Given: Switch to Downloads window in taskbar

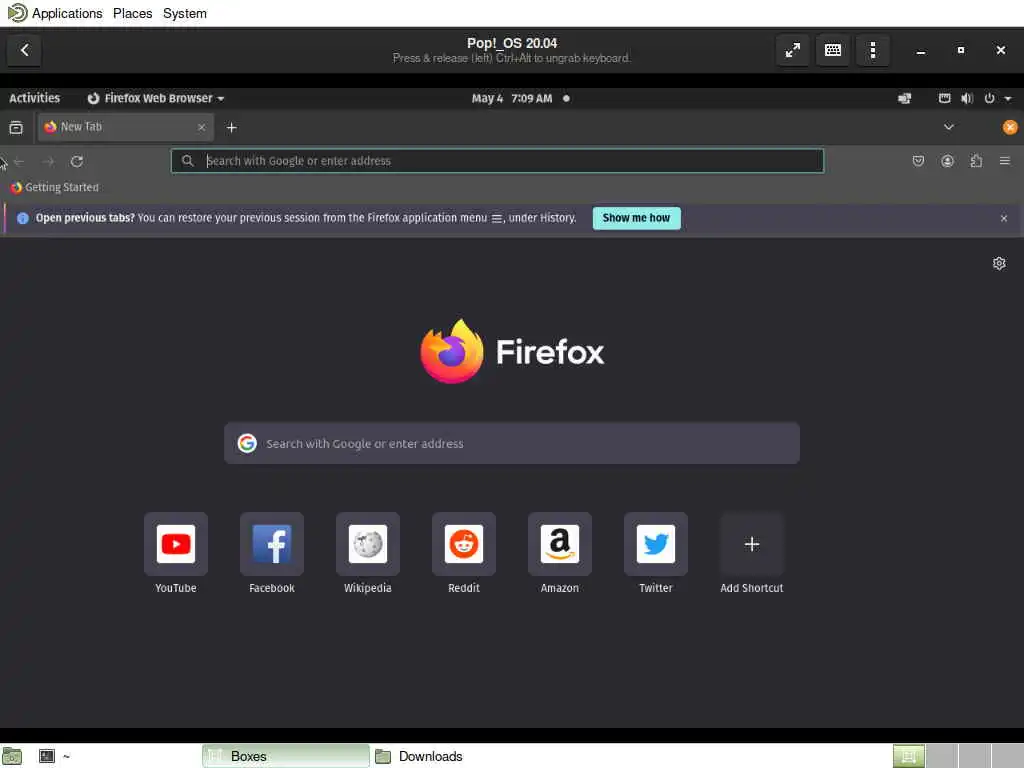Looking at the screenshot, I should pyautogui.click(x=419, y=756).
